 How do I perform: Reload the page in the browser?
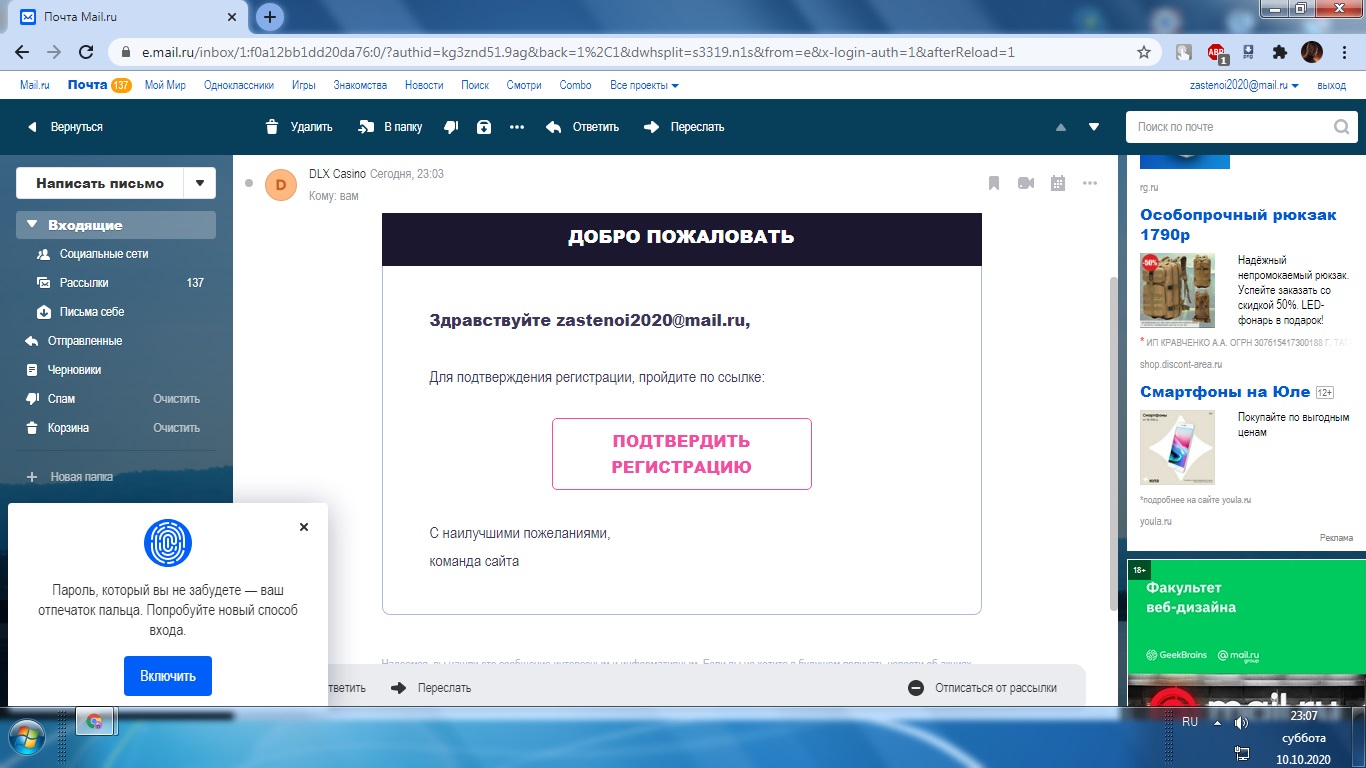[x=86, y=52]
